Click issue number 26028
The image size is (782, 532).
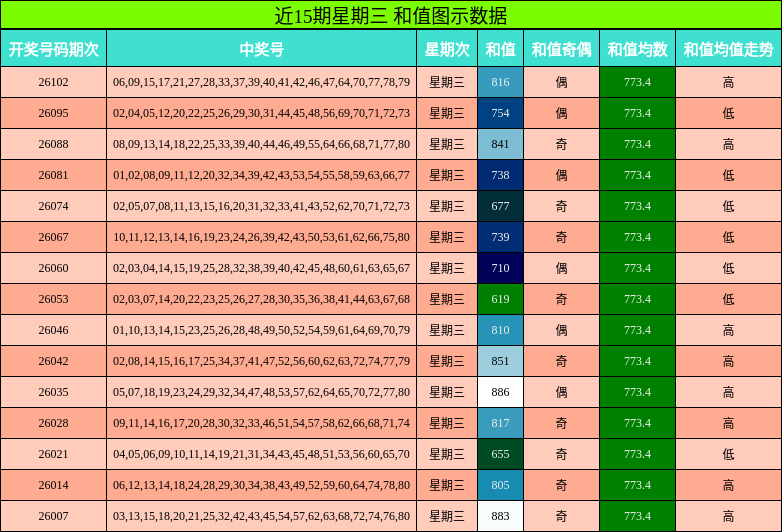pyautogui.click(x=53, y=423)
